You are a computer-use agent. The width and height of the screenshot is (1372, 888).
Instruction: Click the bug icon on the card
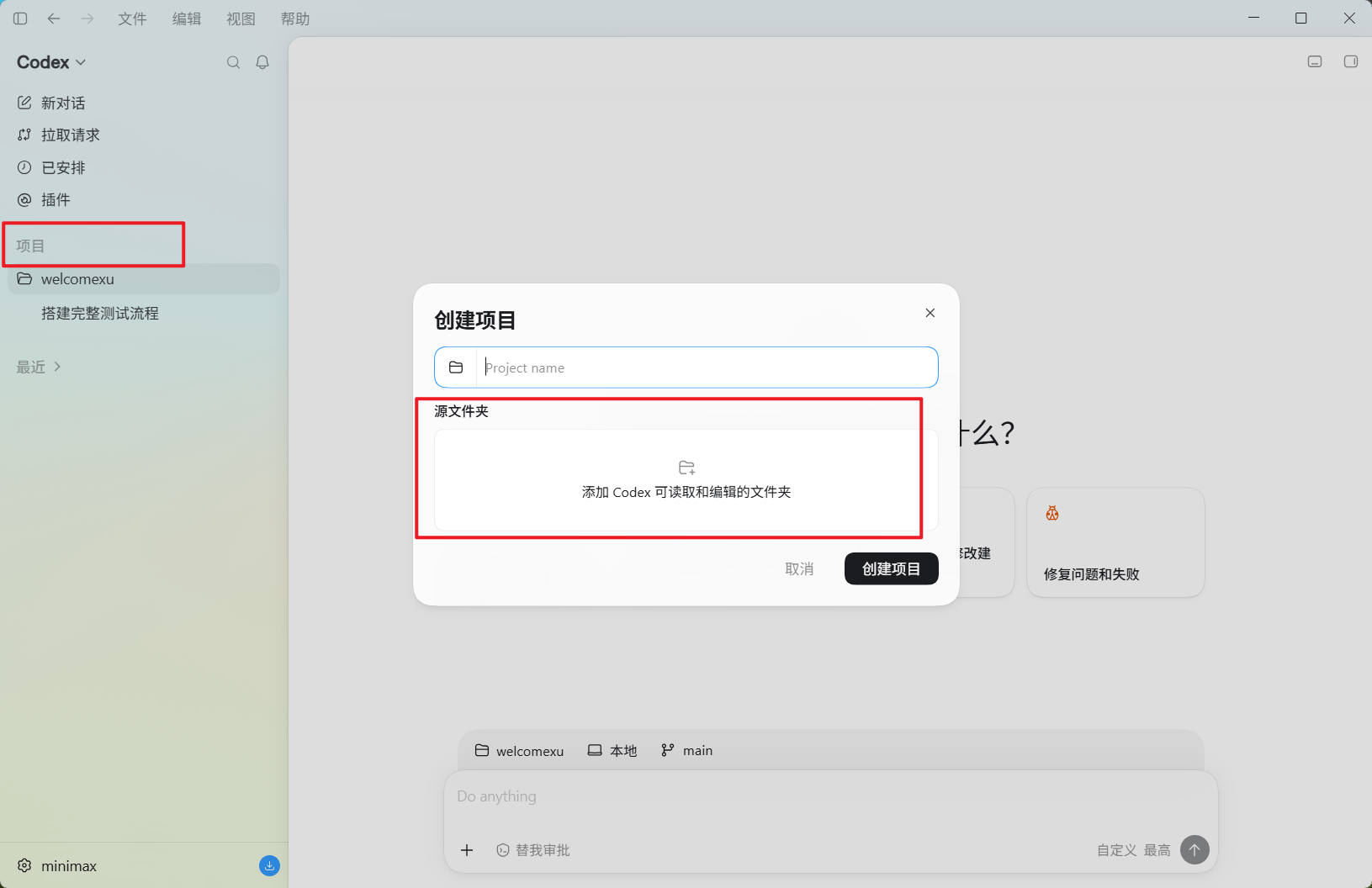coord(1052,513)
